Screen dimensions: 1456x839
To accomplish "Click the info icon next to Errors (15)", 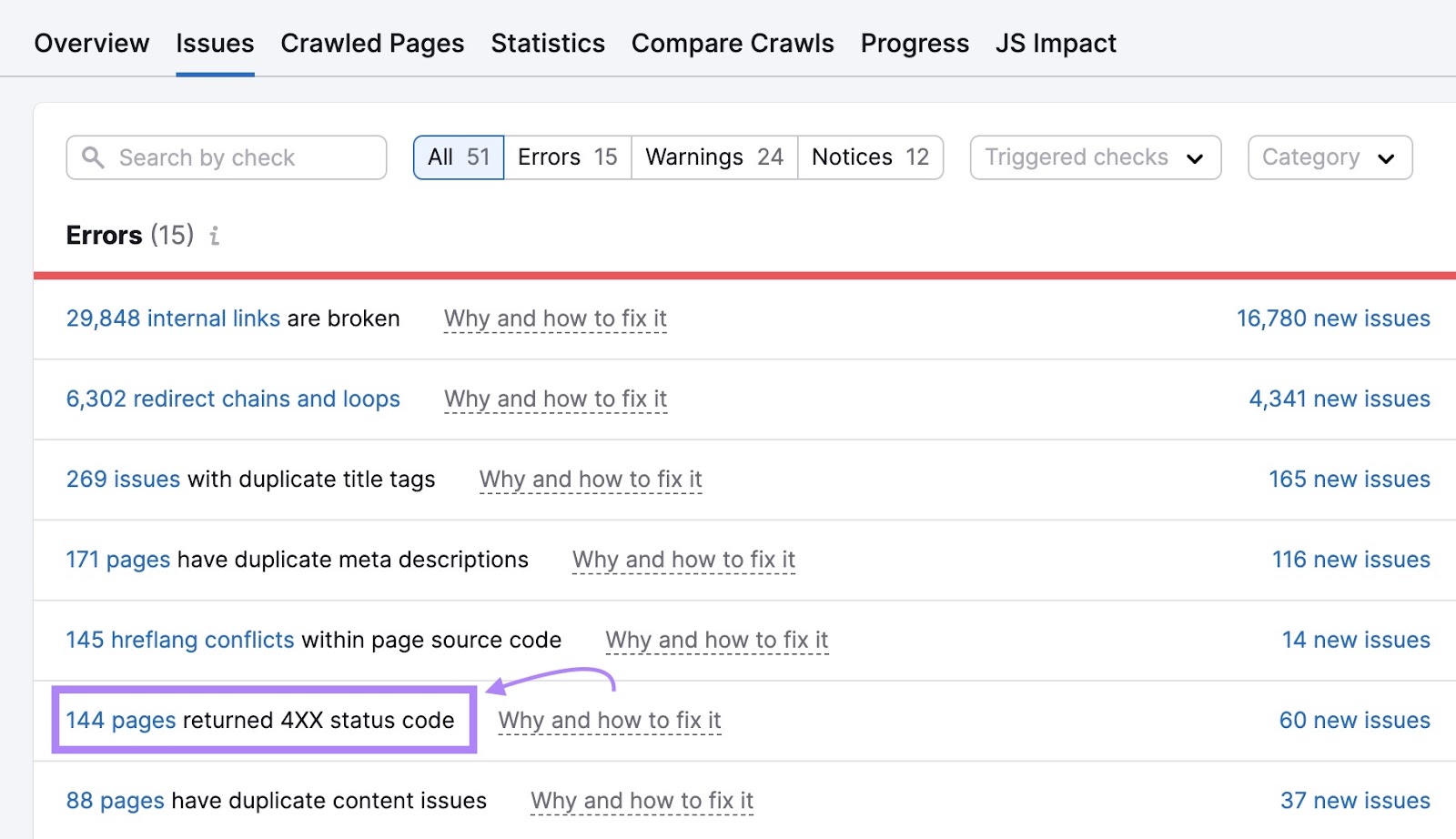I will click(x=215, y=237).
